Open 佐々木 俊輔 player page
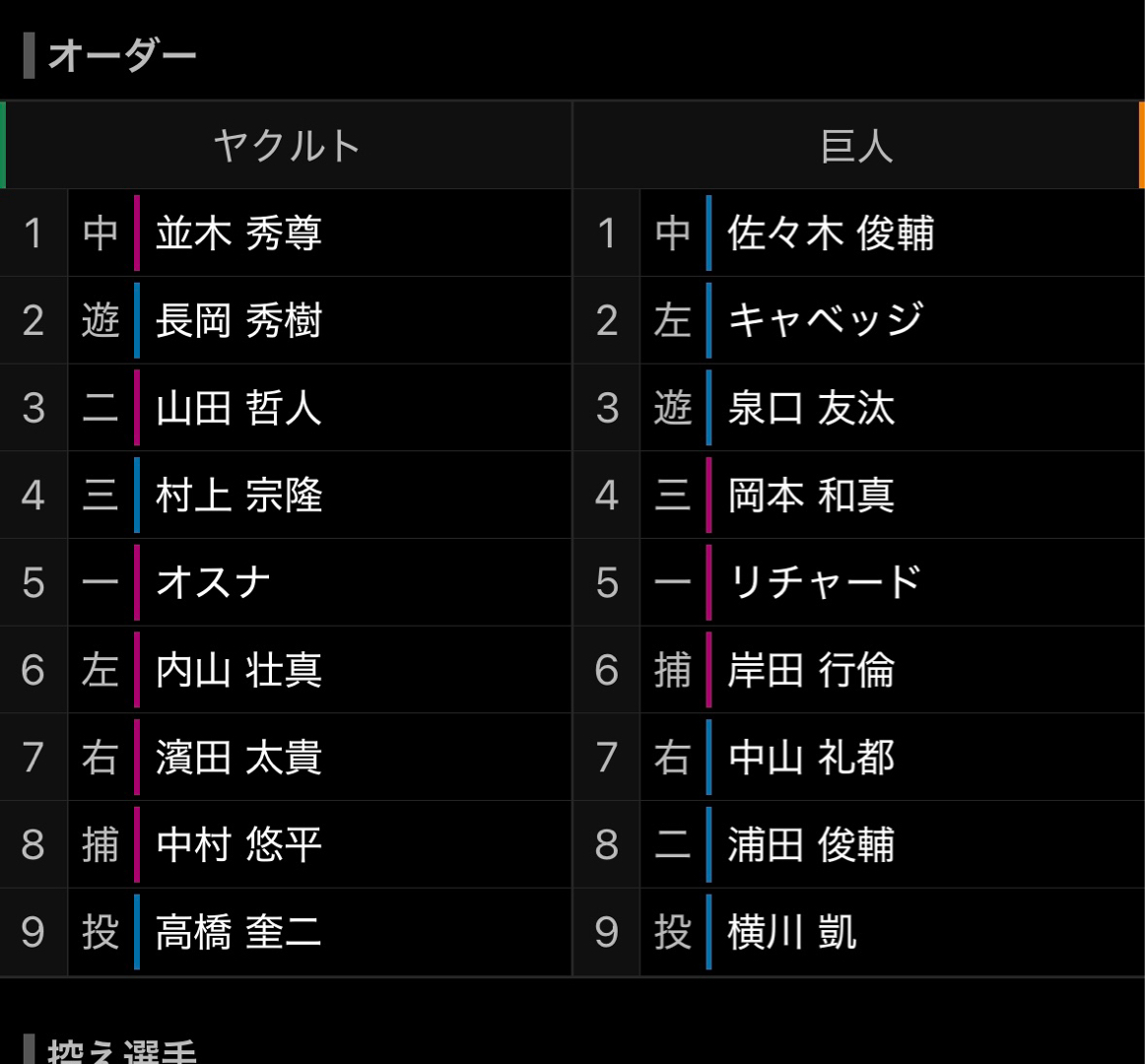The image size is (1145, 1064). (830, 233)
